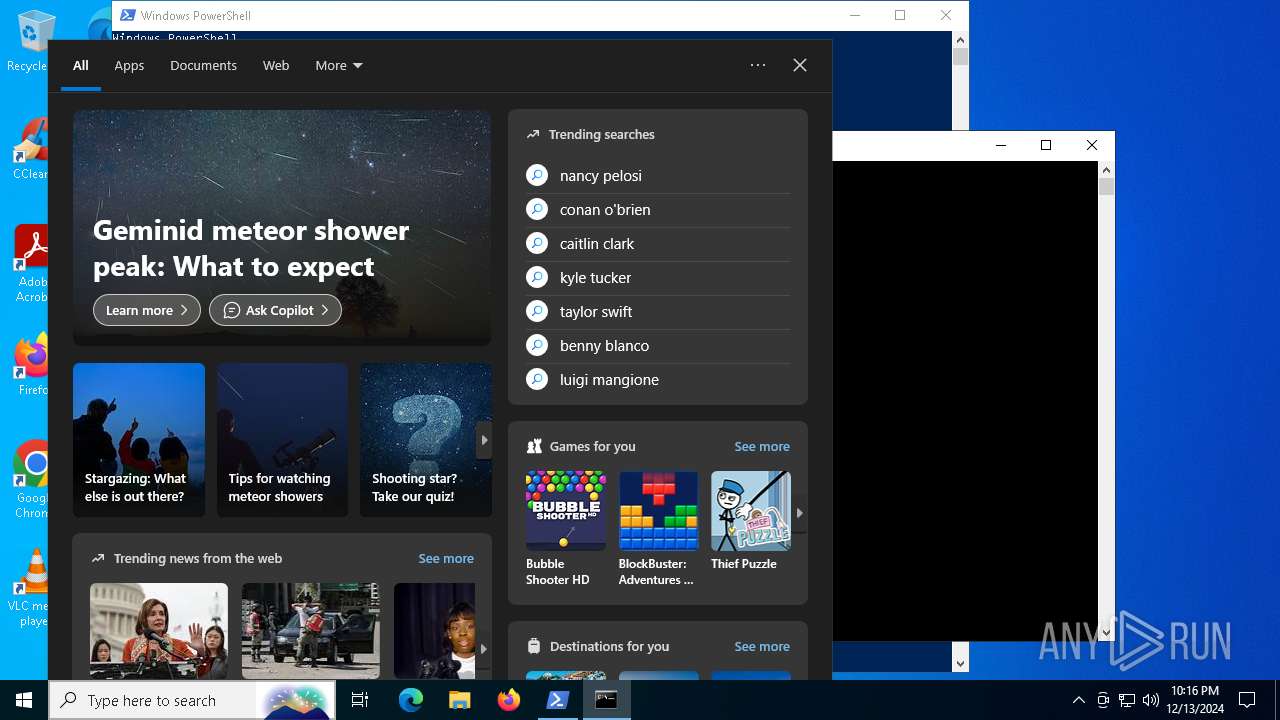Expand the More dropdown in search tabs
Screen dimensions: 1280x720
point(339,65)
